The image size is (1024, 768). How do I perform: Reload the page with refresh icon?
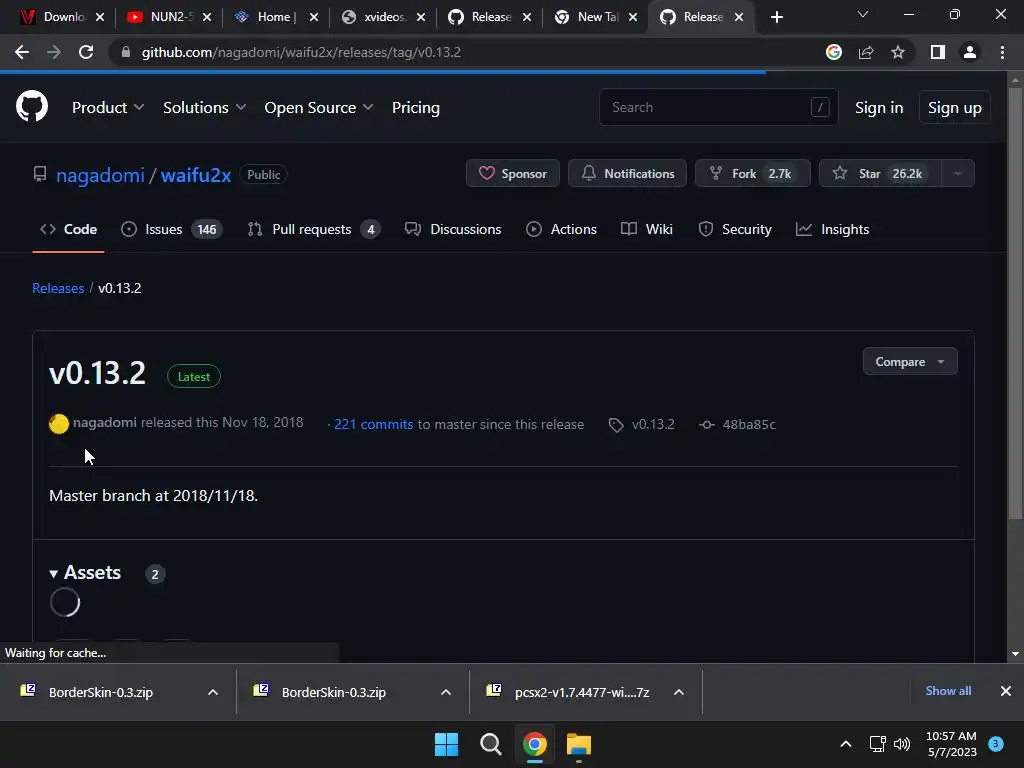86,52
